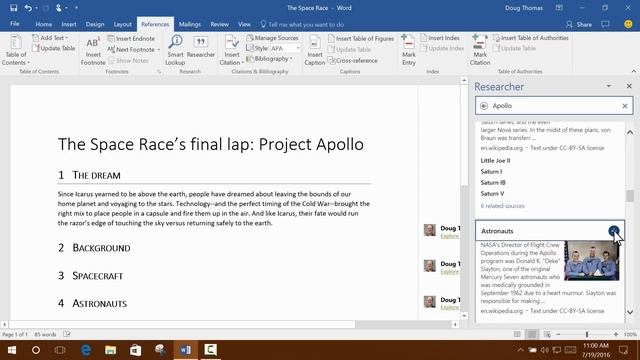640x360 pixels.
Task: Open the File tab
Action: pos(15,24)
